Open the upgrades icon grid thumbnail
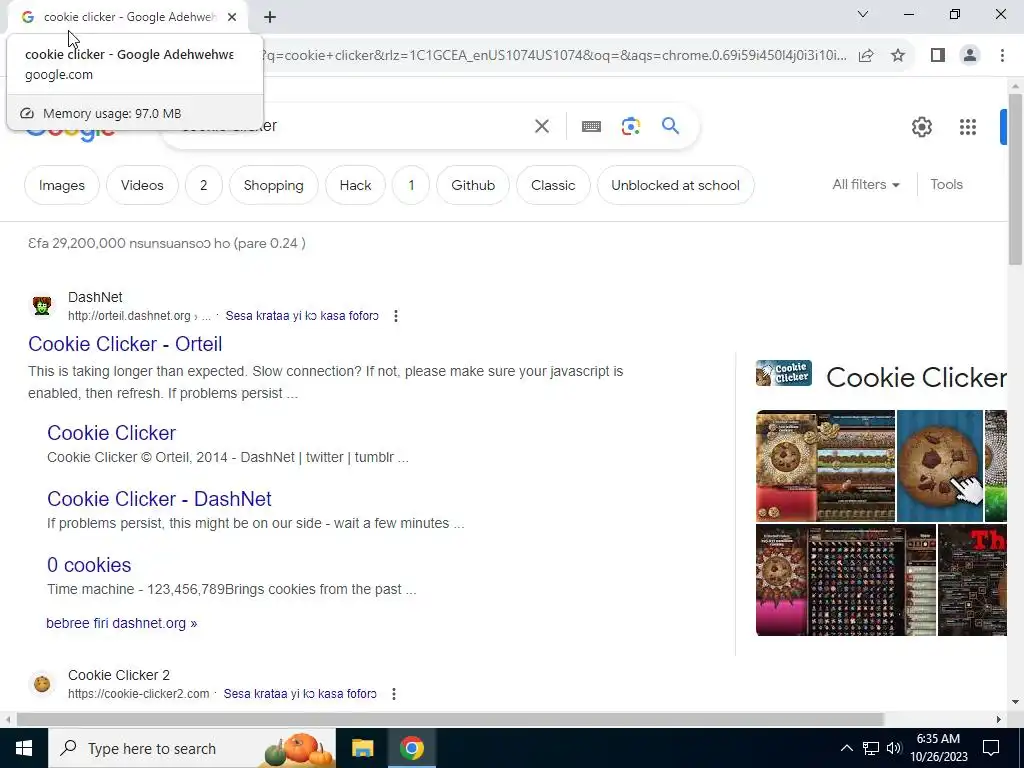This screenshot has width=1024, height=768. (x=872, y=580)
